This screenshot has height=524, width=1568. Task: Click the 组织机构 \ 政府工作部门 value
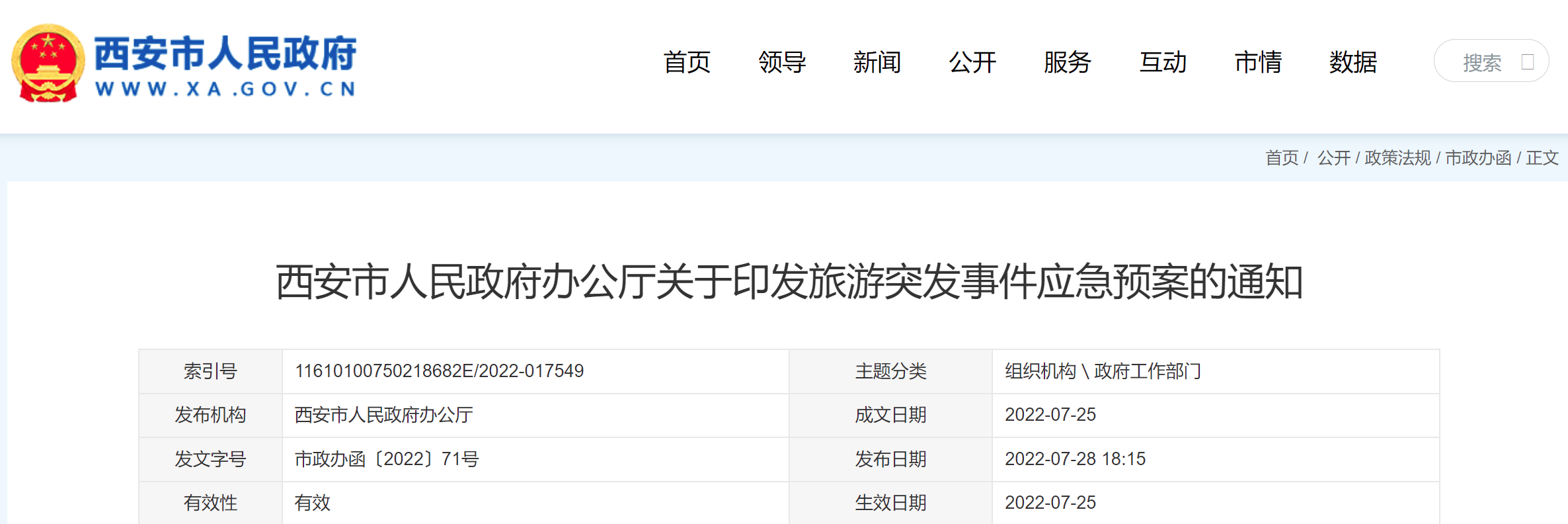pyautogui.click(x=1103, y=371)
